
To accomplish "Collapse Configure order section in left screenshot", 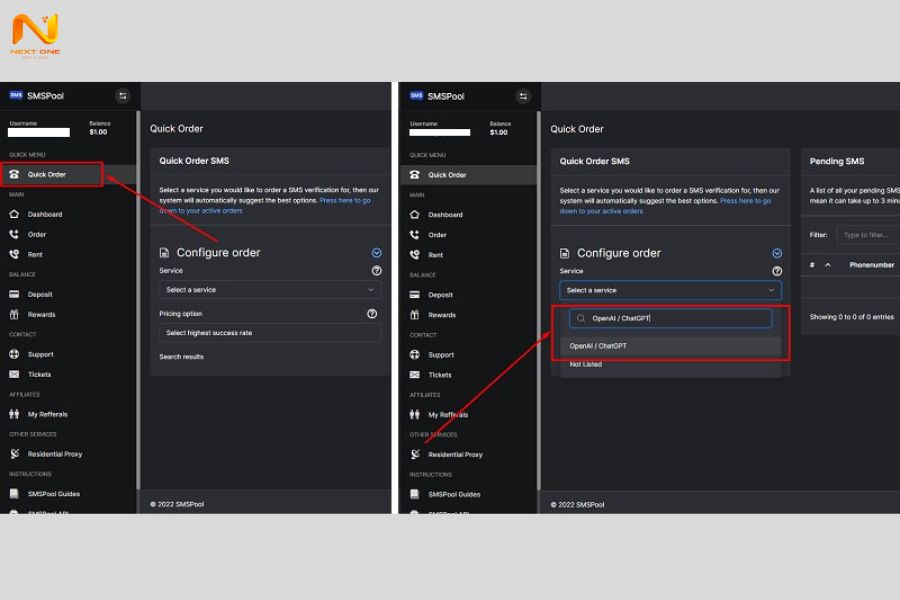I will (x=376, y=253).
